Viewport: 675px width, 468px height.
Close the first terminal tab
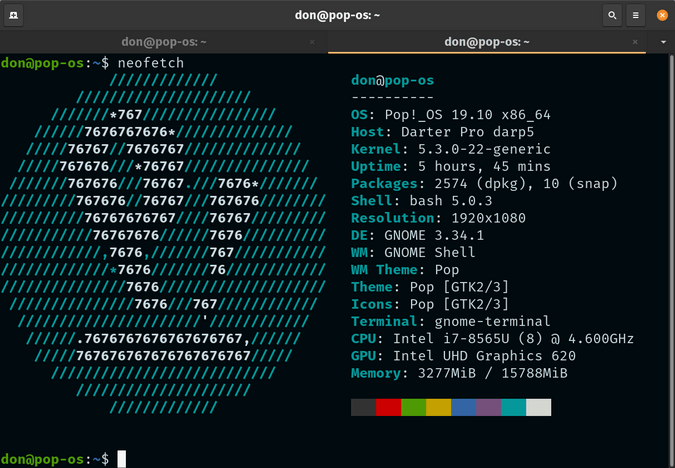coord(312,42)
